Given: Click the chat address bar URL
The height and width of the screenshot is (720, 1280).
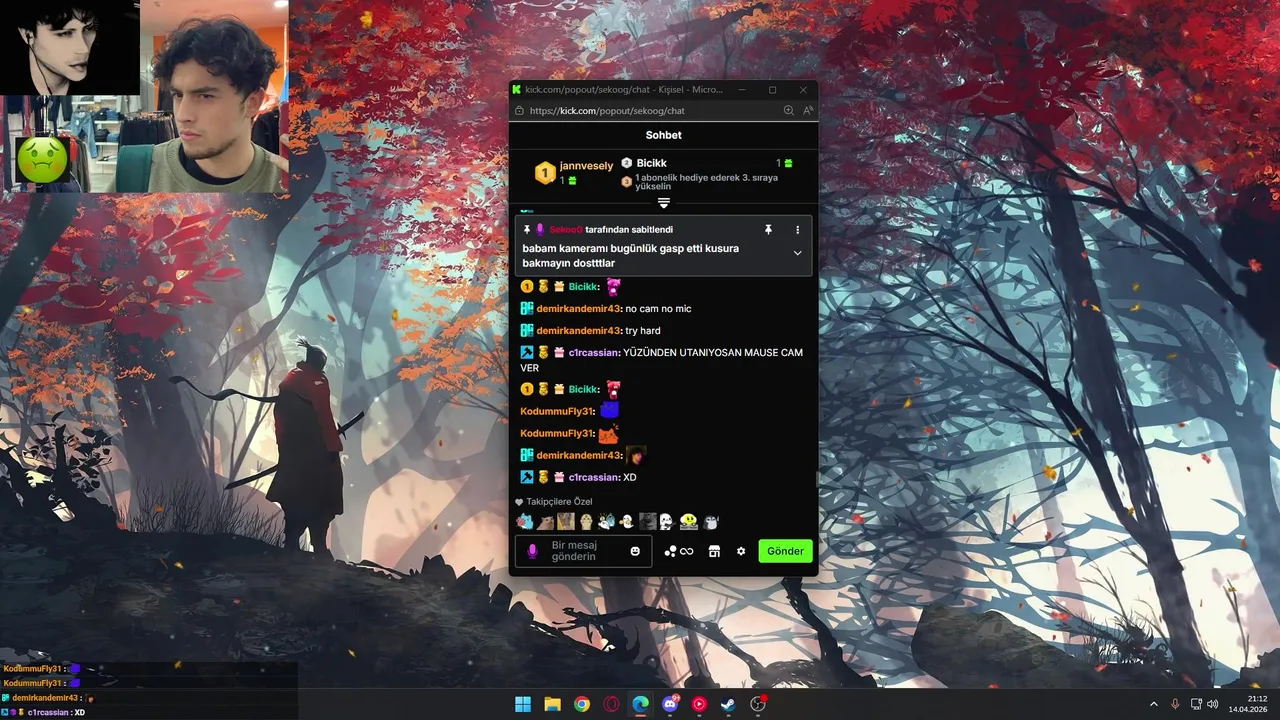Looking at the screenshot, I should (607, 111).
